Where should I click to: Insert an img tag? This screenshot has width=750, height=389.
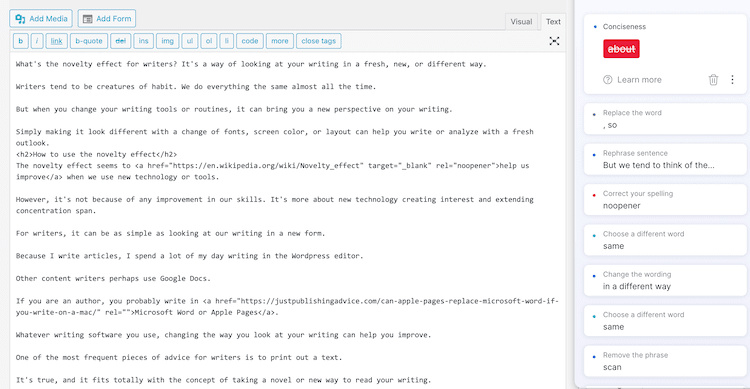click(167, 41)
